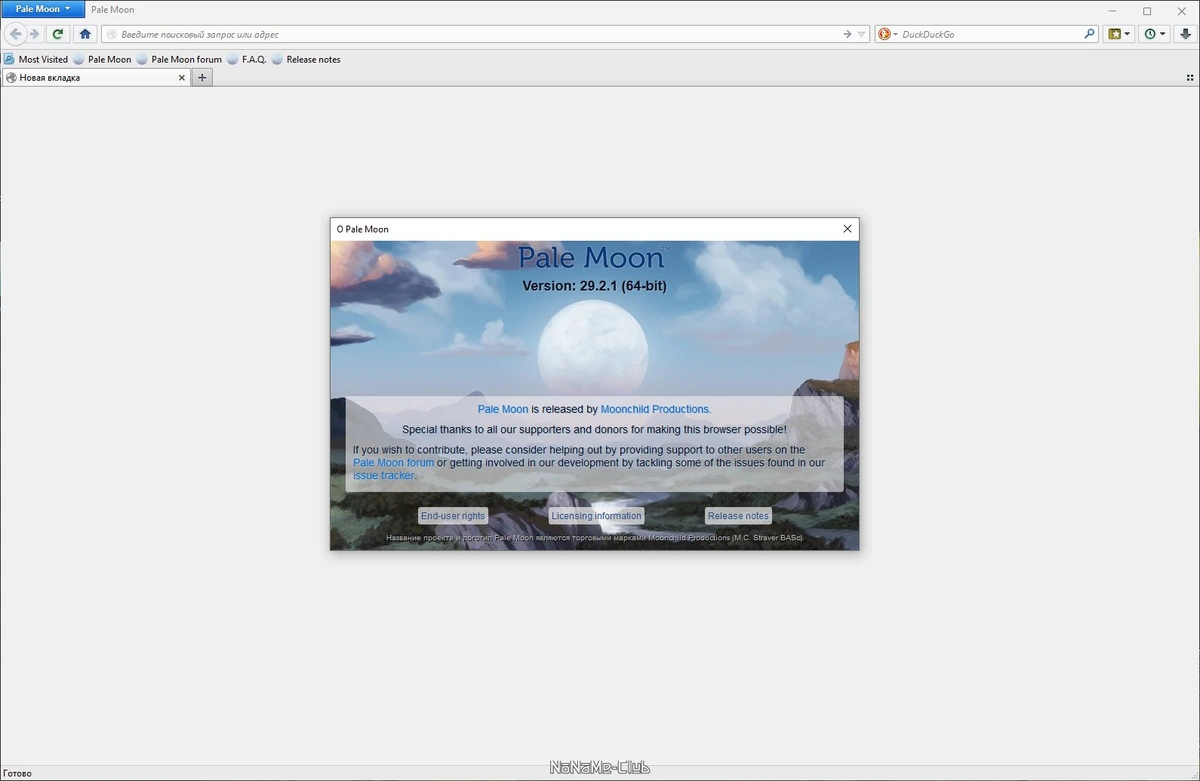Open the F.A.Q. bookmark
This screenshot has height=781, width=1200.
click(246, 59)
